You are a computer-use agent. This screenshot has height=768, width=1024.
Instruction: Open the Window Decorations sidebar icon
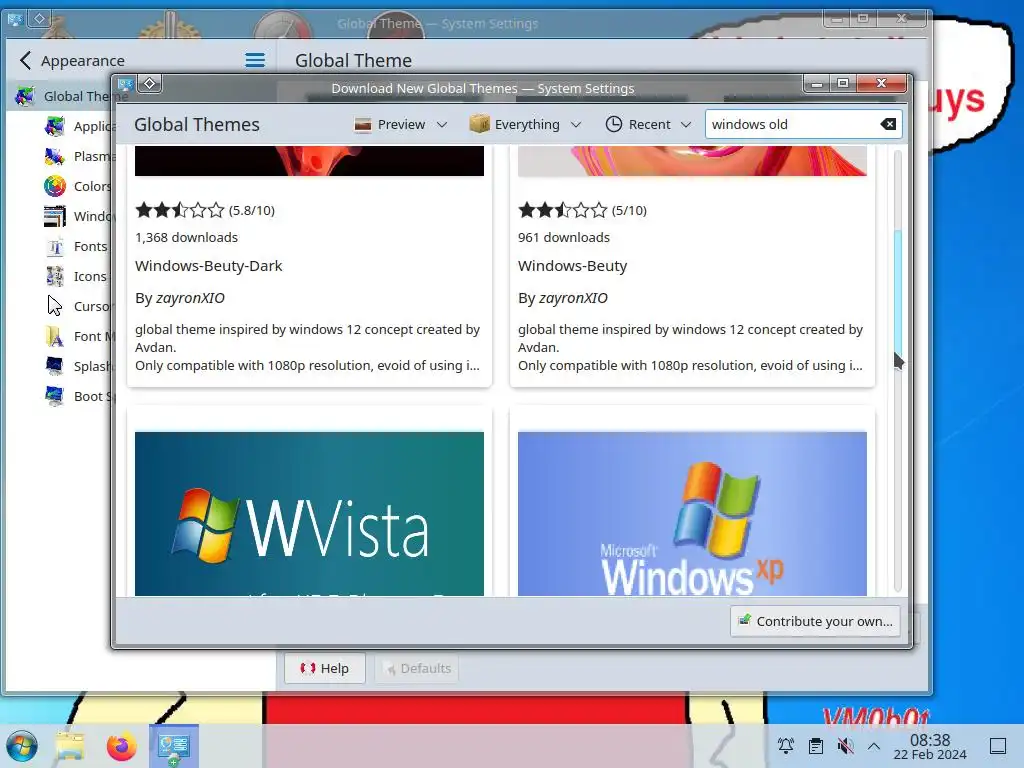[55, 216]
